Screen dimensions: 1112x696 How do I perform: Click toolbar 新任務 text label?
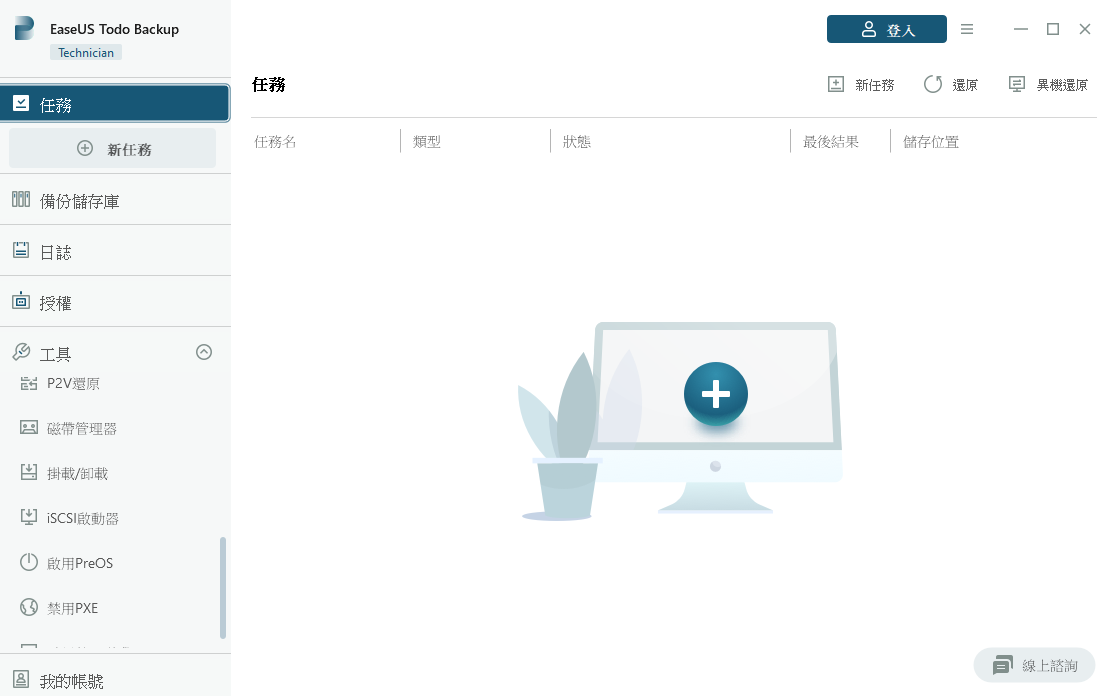[x=874, y=85]
